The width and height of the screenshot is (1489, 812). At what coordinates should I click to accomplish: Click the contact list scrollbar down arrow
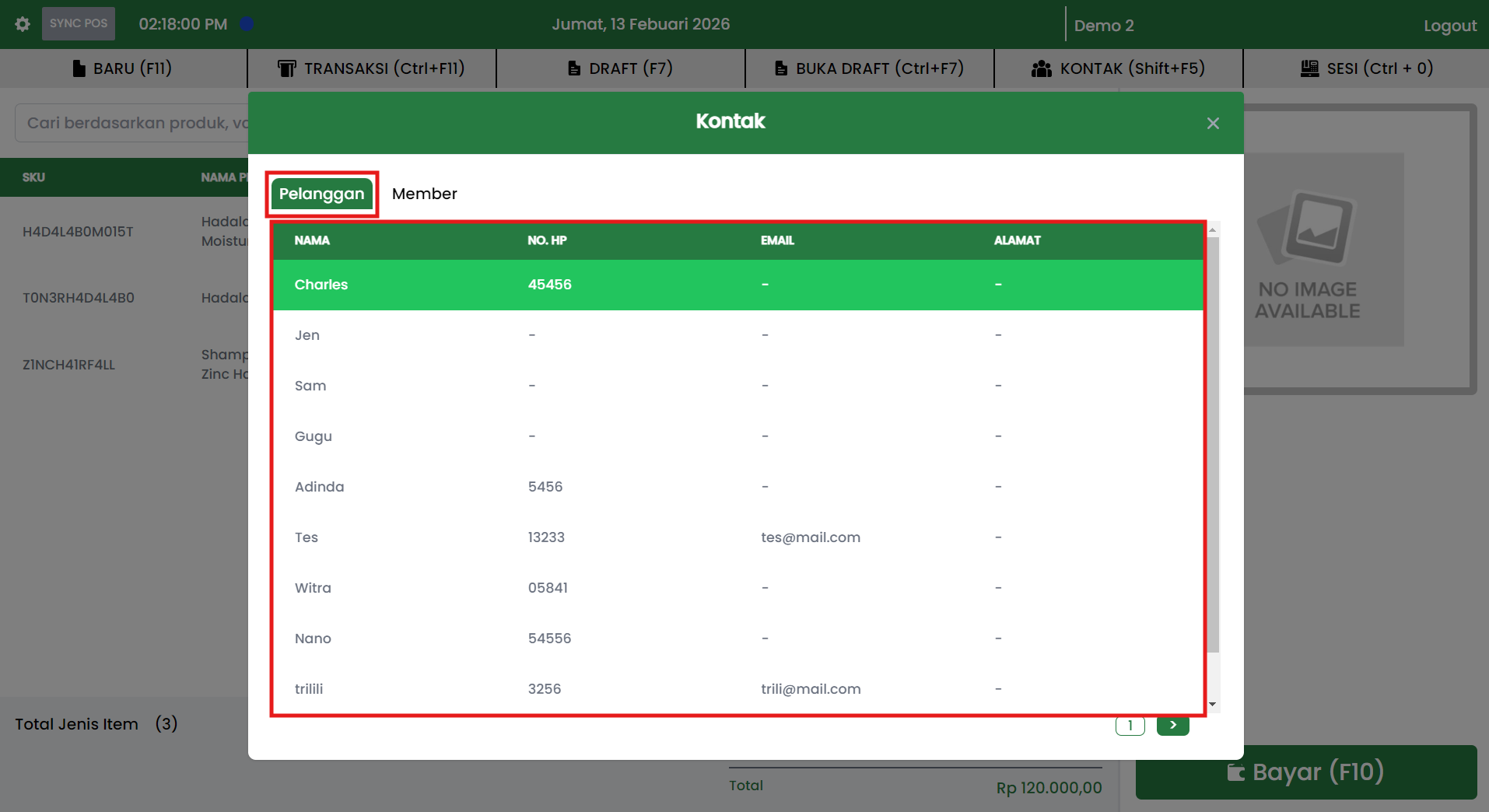(x=1212, y=705)
